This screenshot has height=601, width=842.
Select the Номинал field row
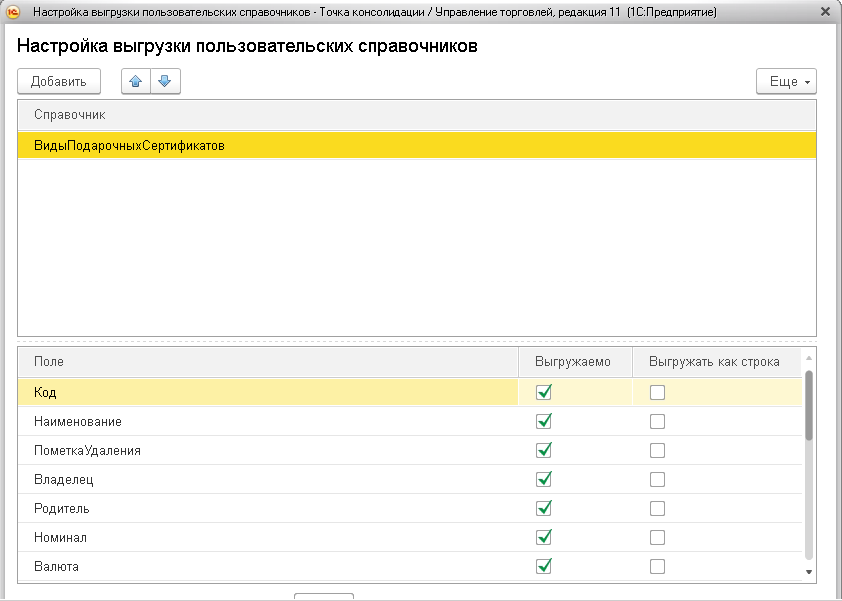click(410, 537)
